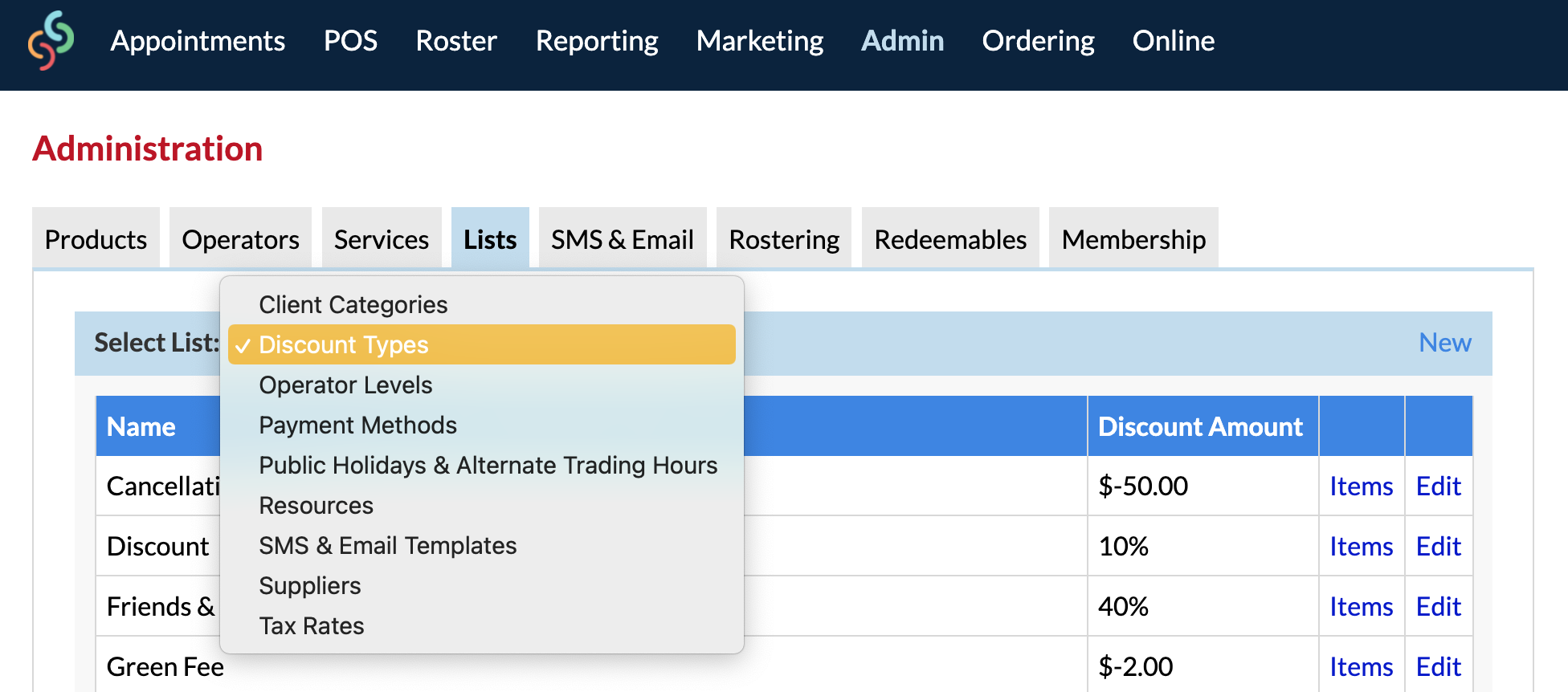The image size is (1568, 692).
Task: Open the Reporting menu
Action: [597, 41]
